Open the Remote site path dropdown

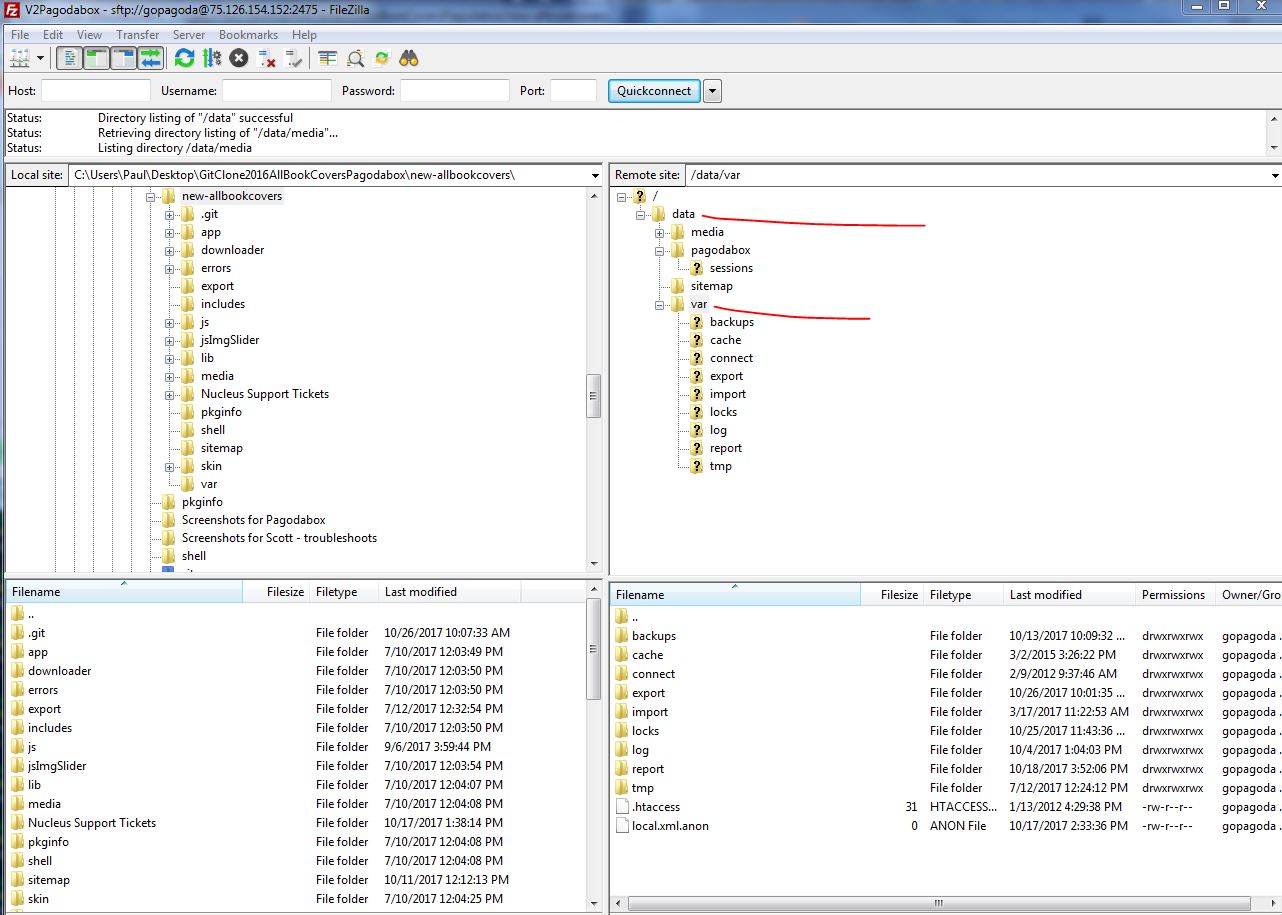click(x=1274, y=175)
